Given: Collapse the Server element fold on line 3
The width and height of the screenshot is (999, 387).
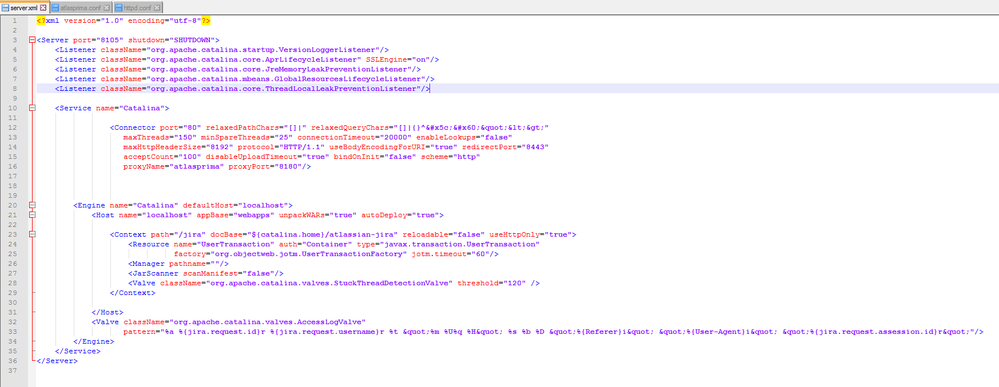Looking at the screenshot, I should tap(32, 40).
